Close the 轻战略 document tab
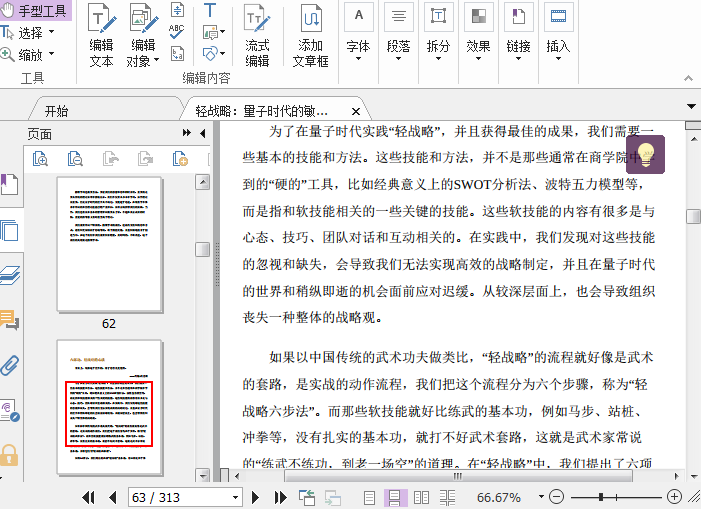 coord(356,111)
